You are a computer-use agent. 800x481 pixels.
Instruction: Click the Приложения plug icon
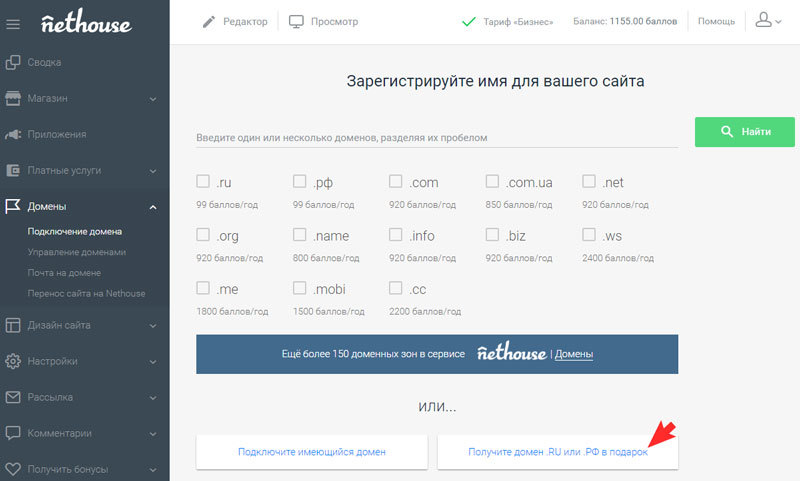13,135
